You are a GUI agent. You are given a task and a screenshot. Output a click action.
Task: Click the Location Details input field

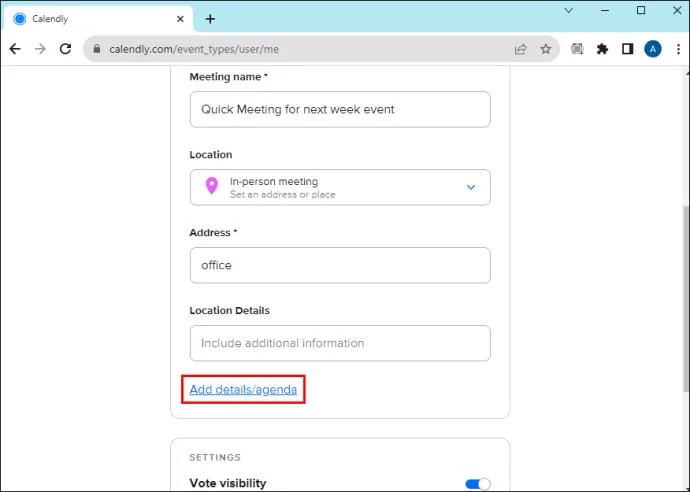coord(340,343)
